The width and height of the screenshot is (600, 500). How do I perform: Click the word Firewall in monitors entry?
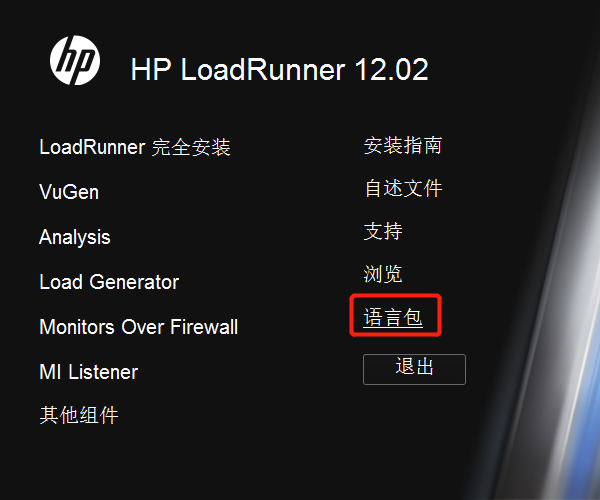[x=204, y=327]
